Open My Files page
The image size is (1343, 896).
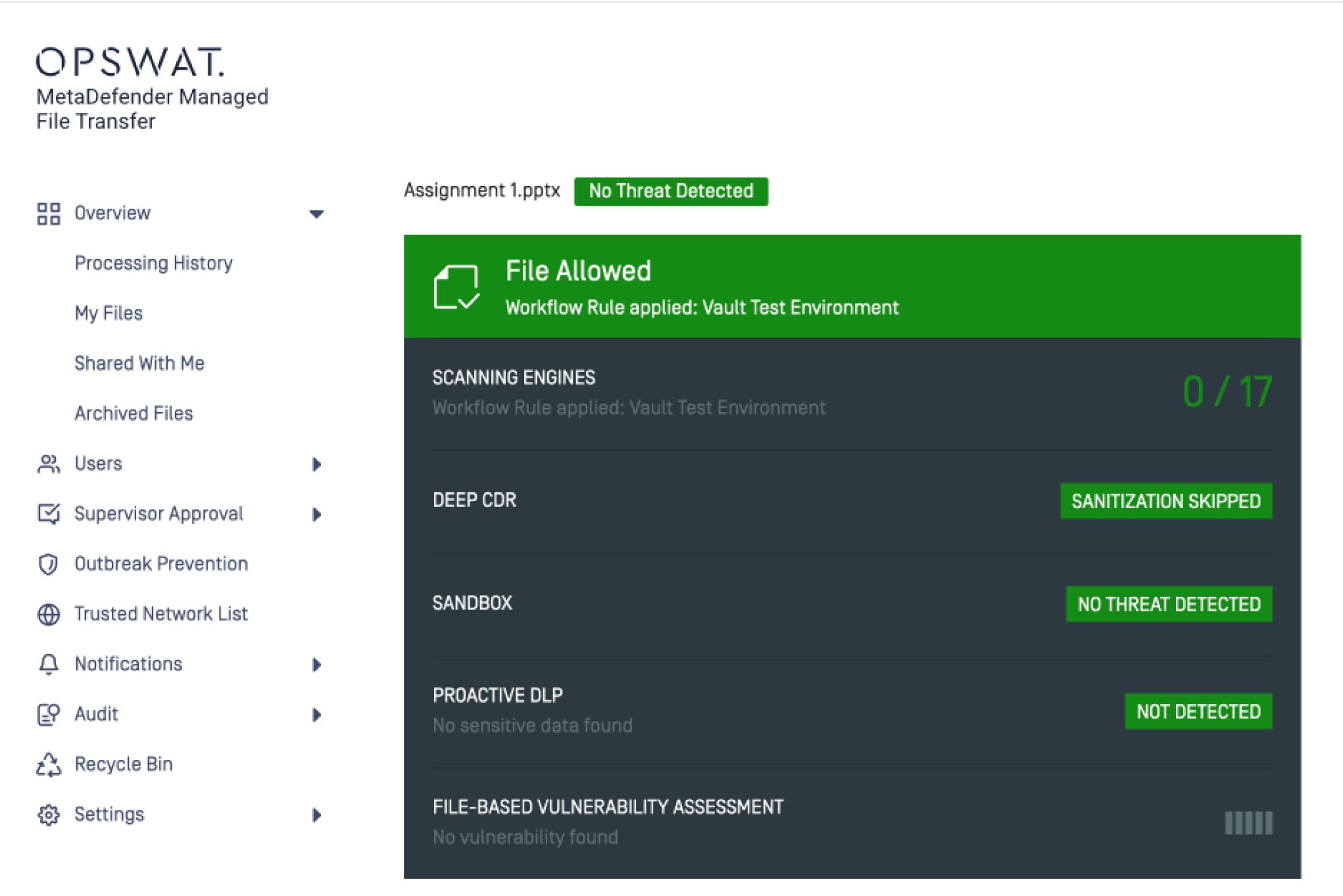[x=109, y=313]
